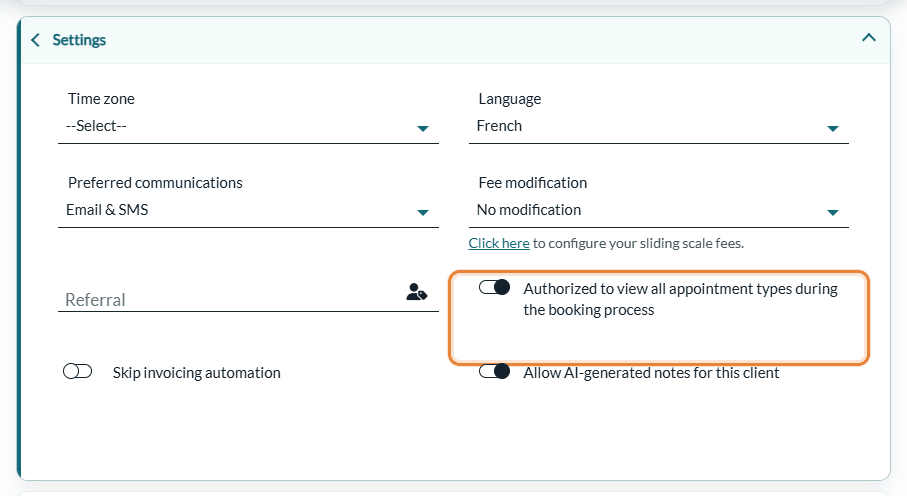Image resolution: width=907 pixels, height=496 pixels.
Task: Click the Preferred communications label
Action: point(155,183)
